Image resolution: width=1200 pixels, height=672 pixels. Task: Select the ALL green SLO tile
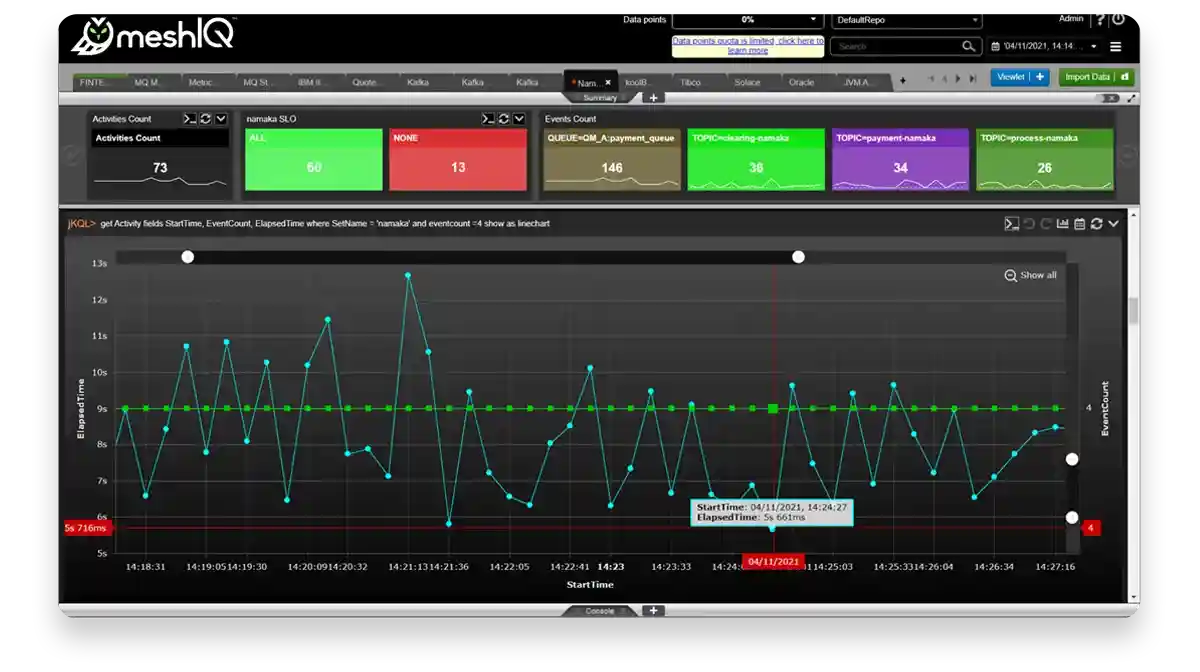[314, 159]
